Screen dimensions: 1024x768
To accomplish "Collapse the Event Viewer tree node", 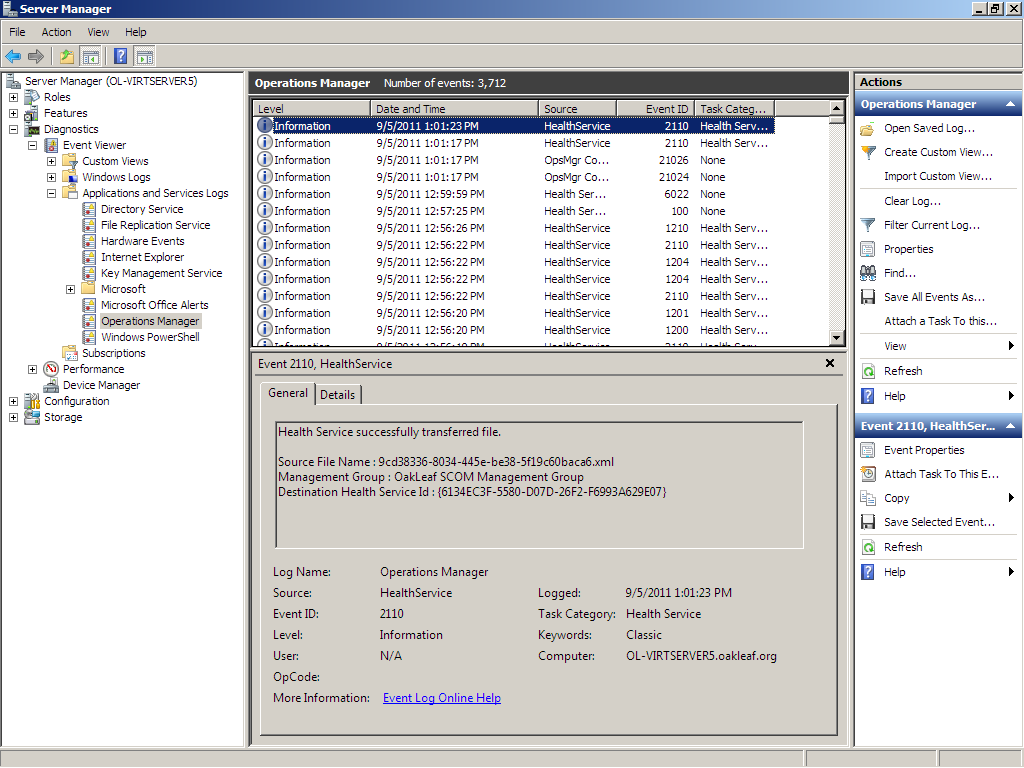I will pyautogui.click(x=32, y=146).
